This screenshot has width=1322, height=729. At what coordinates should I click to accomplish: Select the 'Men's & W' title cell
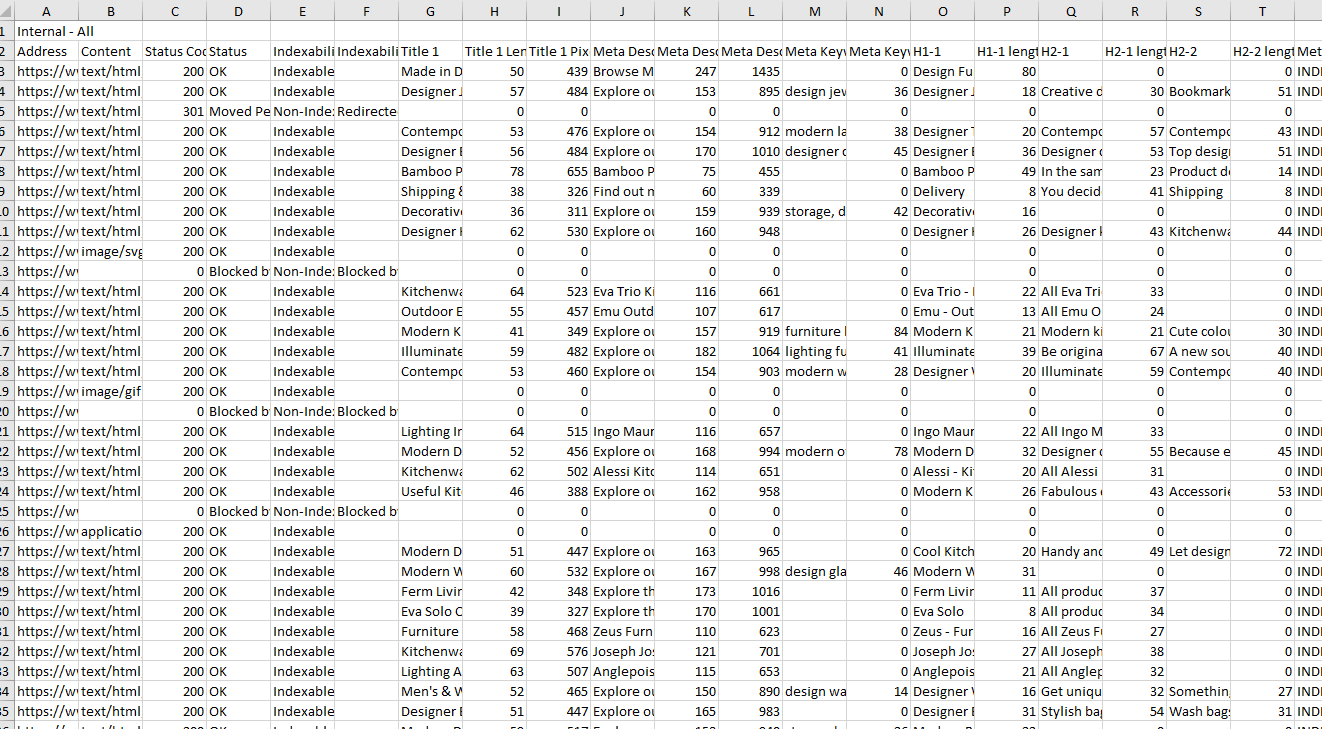coord(430,691)
